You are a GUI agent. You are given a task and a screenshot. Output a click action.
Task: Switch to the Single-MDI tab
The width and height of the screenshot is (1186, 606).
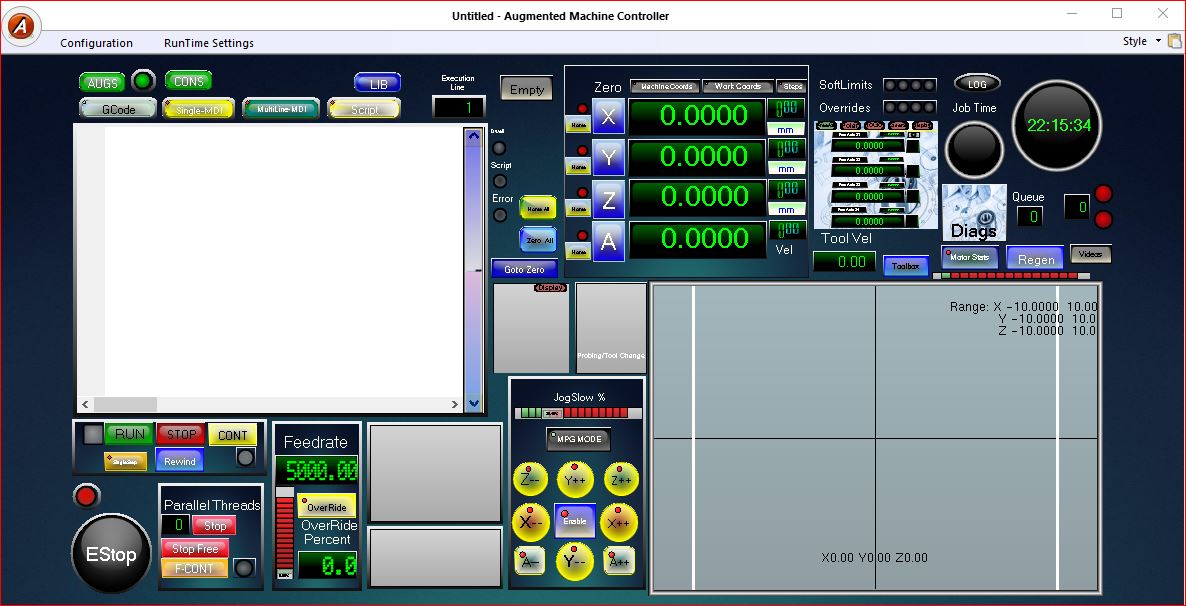point(198,109)
